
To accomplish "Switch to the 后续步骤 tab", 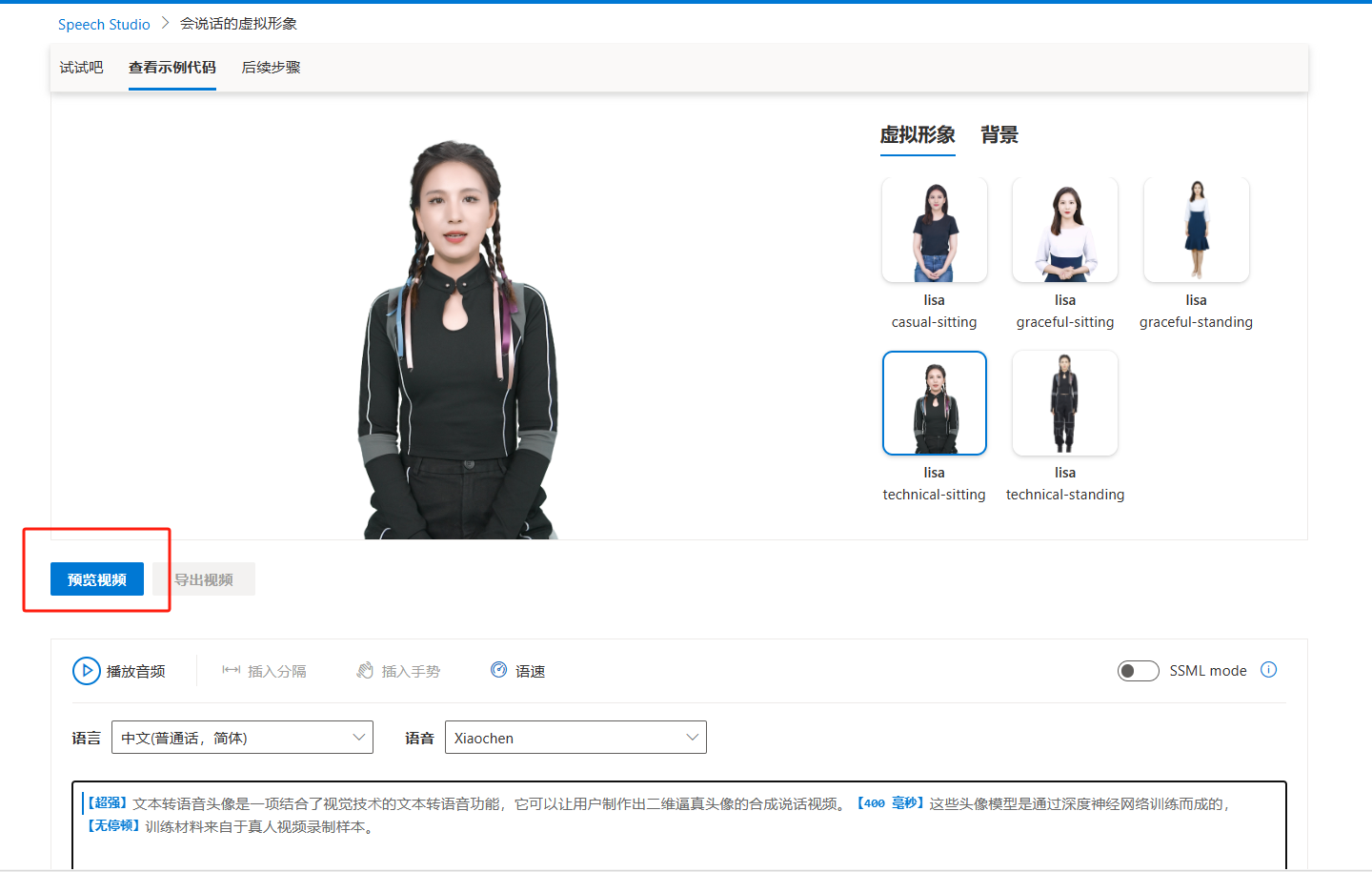I will coord(271,68).
